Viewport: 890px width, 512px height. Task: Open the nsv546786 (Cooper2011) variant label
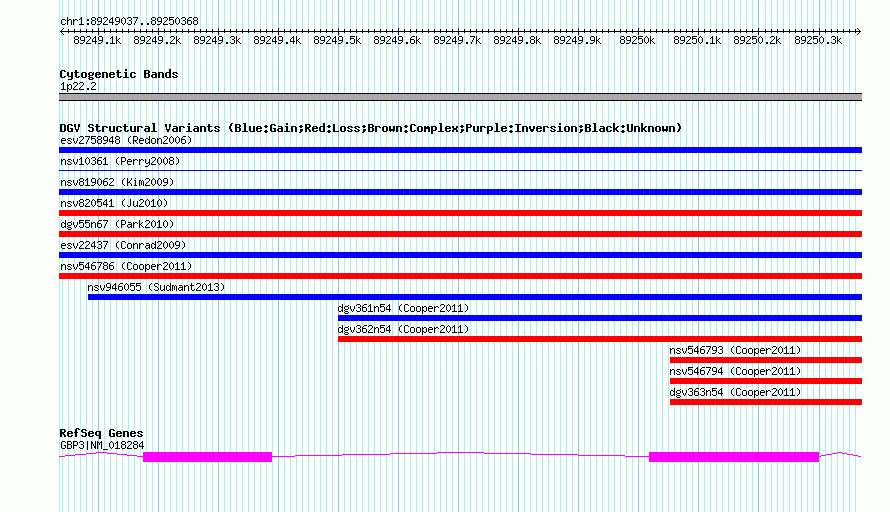pos(126,266)
